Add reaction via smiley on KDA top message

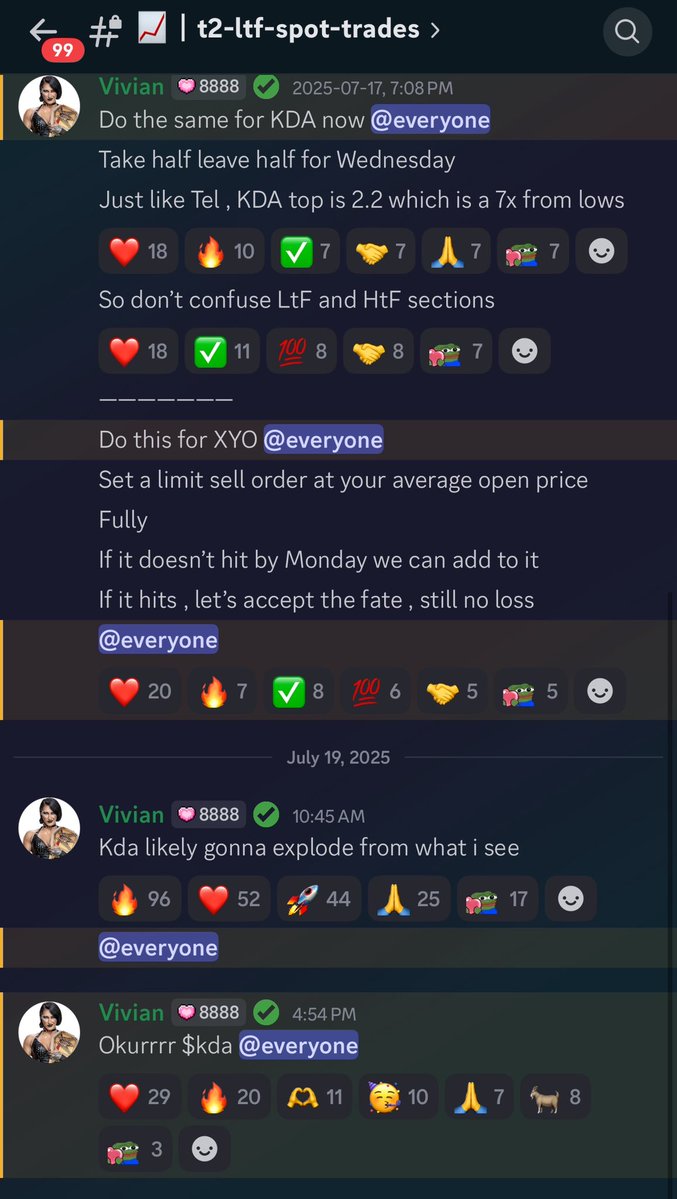(601, 251)
